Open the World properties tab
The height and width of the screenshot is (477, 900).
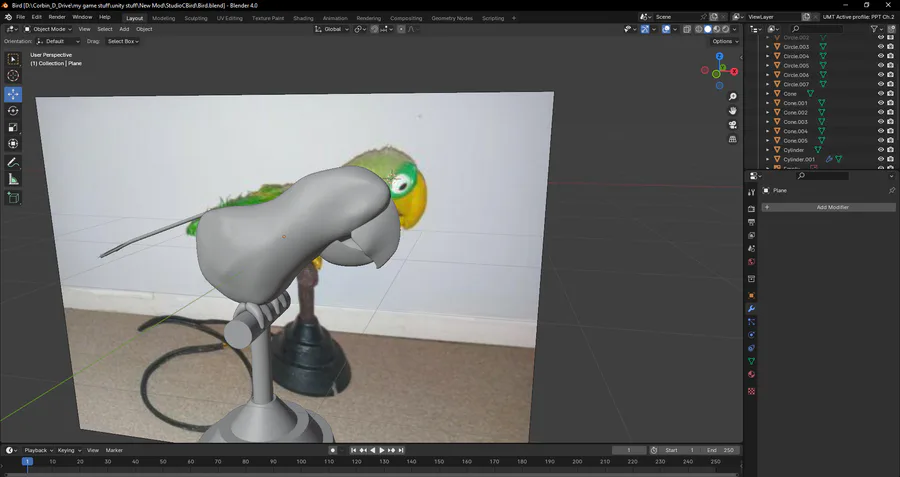click(x=751, y=262)
